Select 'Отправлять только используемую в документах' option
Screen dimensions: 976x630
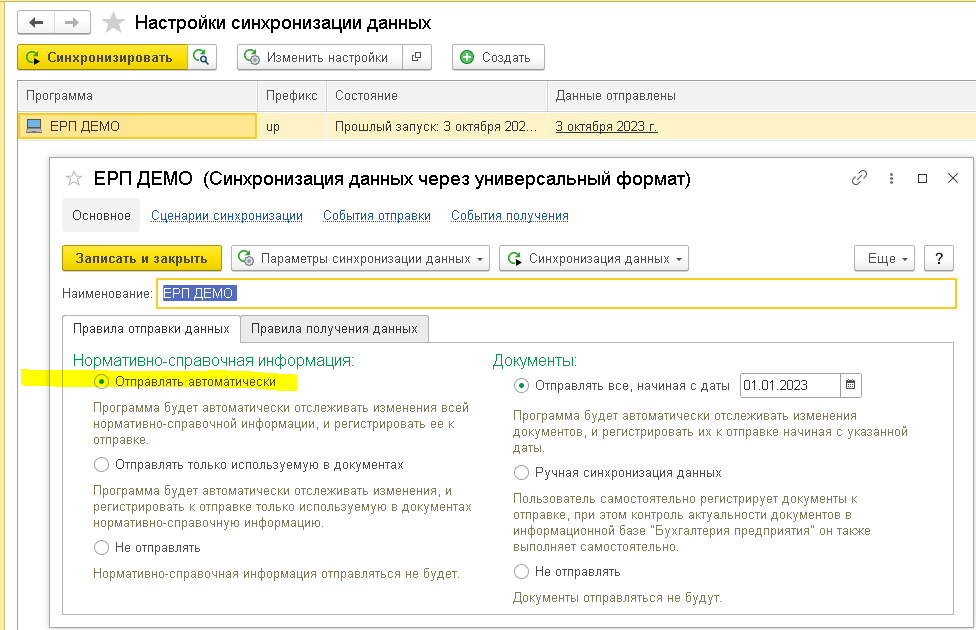pos(101,465)
